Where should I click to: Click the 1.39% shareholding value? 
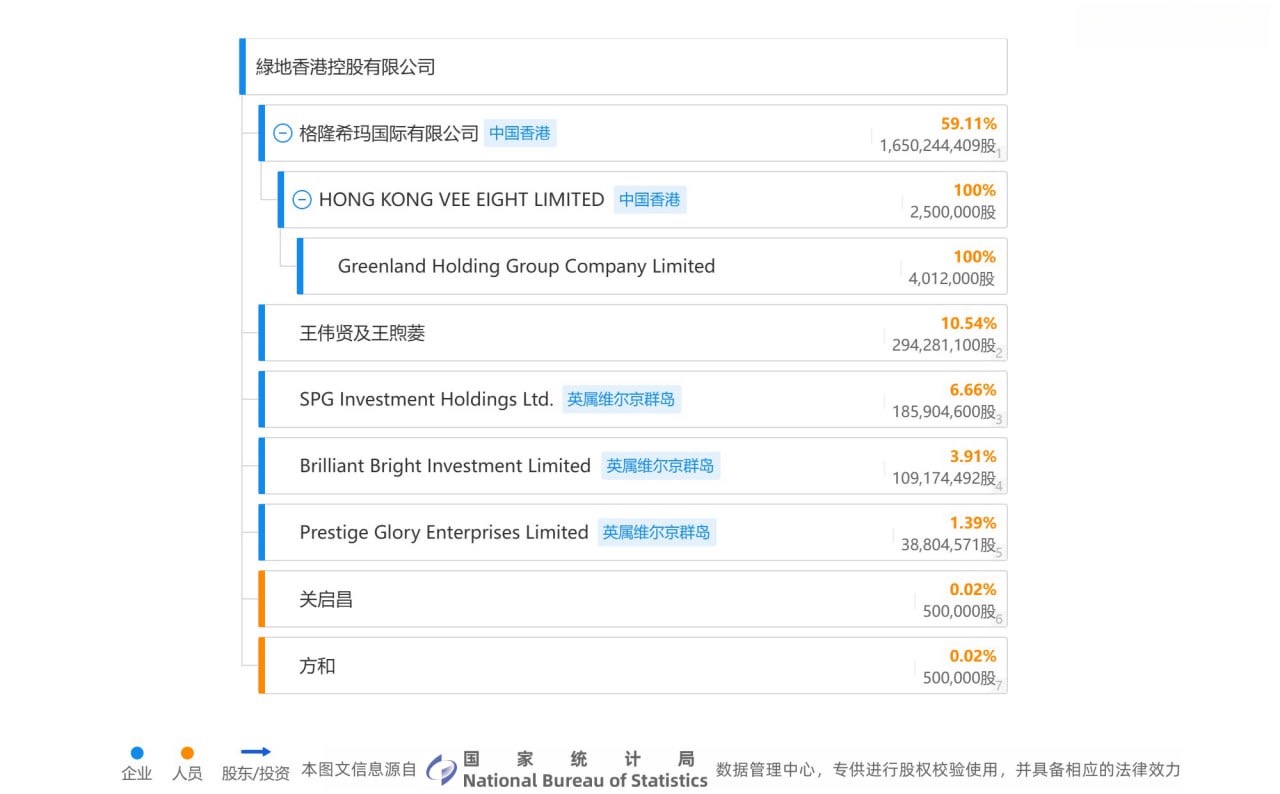973,523
